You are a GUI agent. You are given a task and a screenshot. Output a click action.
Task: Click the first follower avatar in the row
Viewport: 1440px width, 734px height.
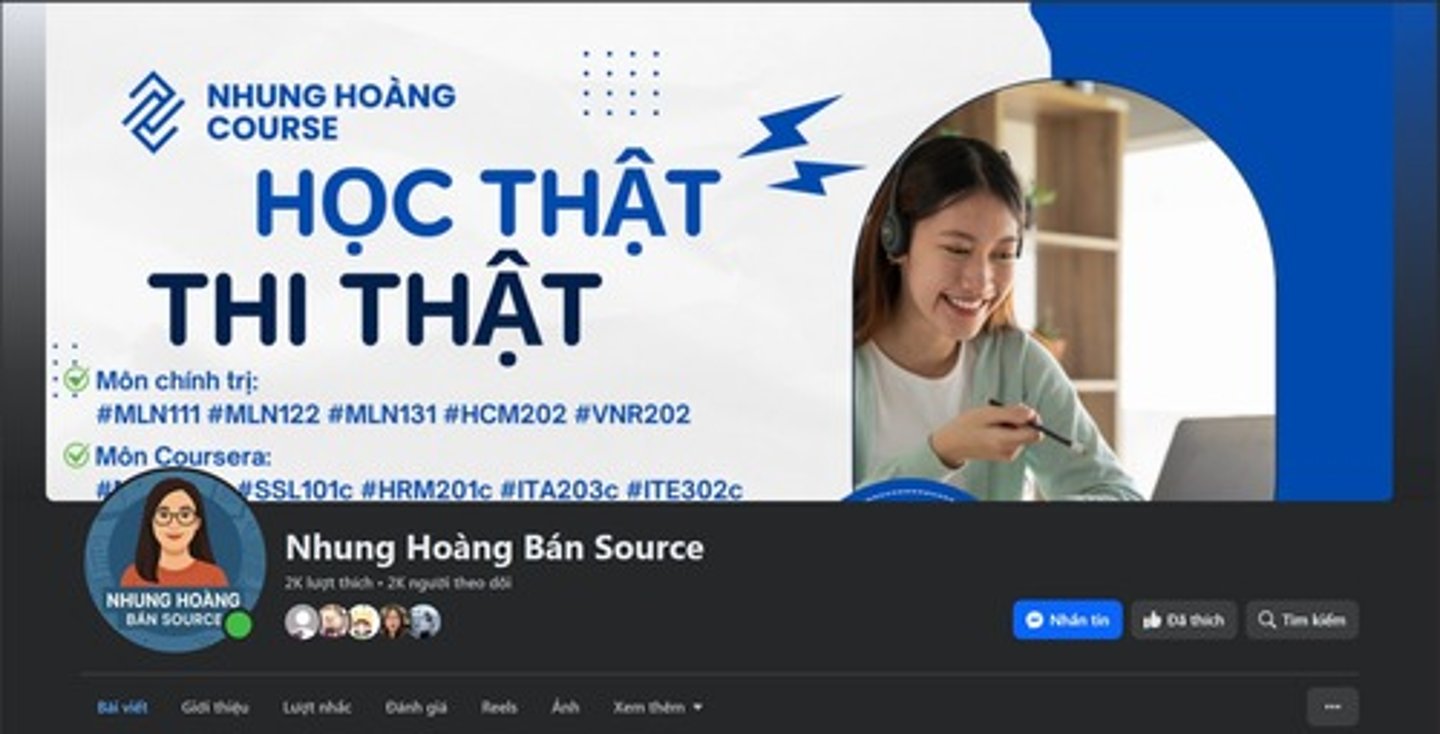[301, 621]
